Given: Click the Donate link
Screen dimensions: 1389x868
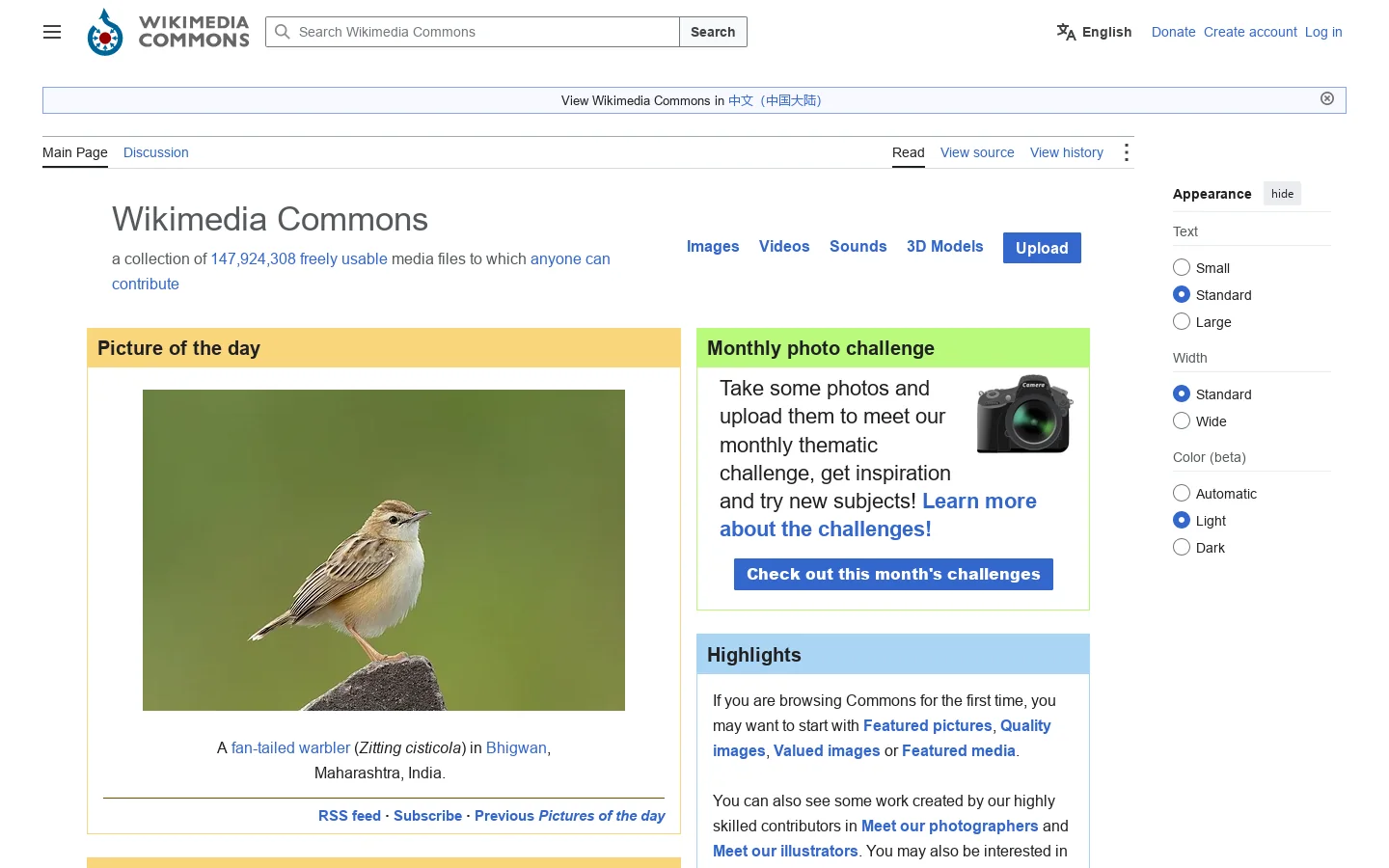Looking at the screenshot, I should [x=1174, y=32].
